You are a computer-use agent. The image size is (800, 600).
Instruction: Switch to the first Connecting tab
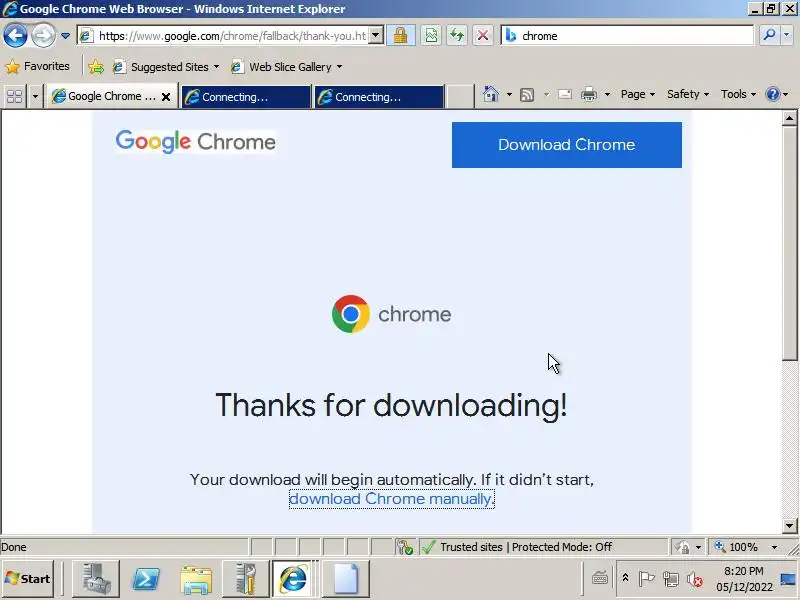point(246,96)
